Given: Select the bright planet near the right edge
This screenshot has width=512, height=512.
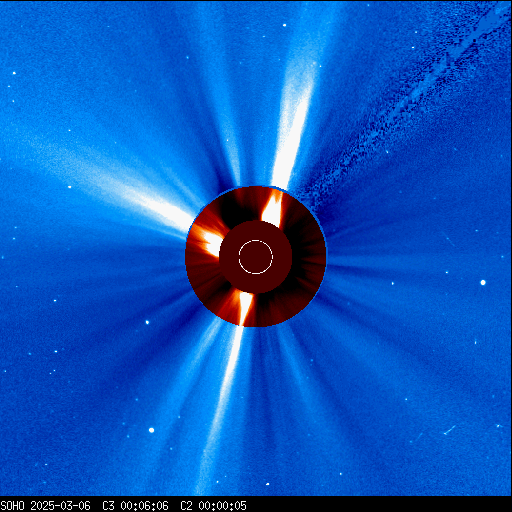Looking at the screenshot, I should click(x=483, y=283).
